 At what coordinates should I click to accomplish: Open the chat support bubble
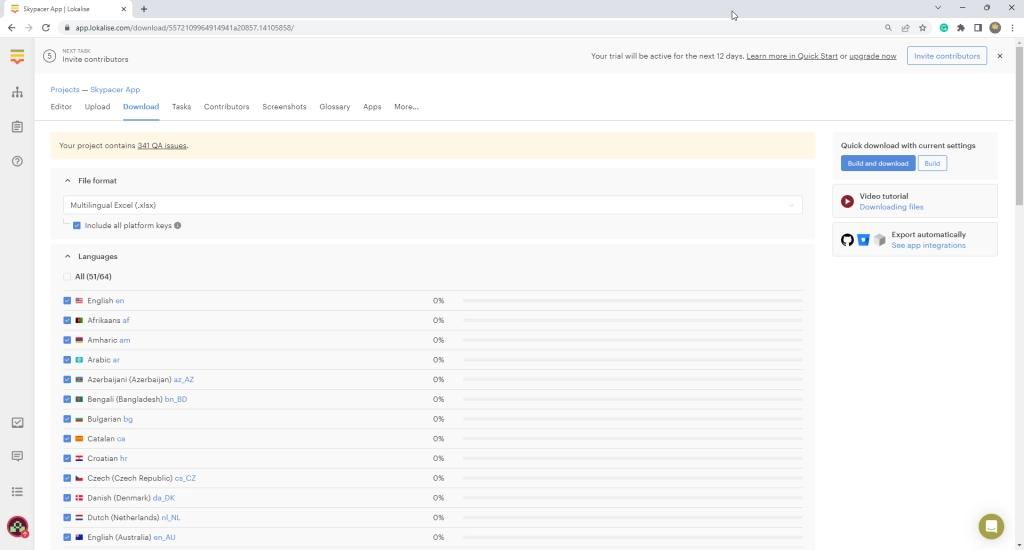(991, 526)
